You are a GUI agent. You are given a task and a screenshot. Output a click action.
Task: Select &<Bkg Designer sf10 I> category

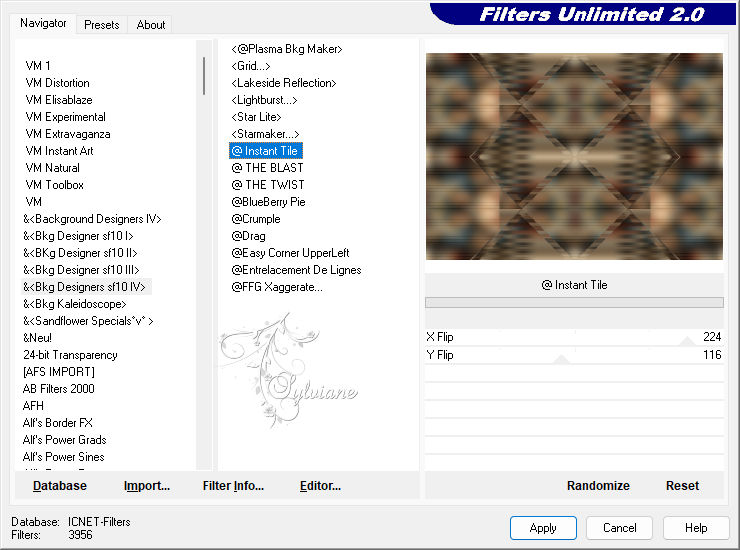click(78, 236)
